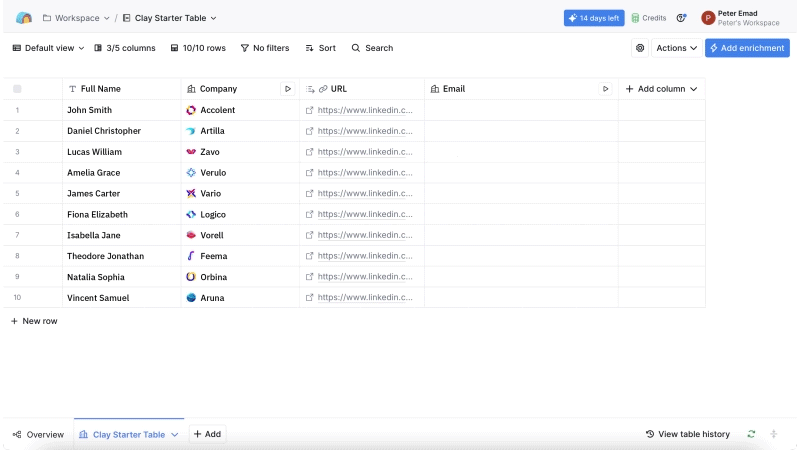800x450 pixels.
Task: Open the Actions dropdown
Action: pos(677,48)
